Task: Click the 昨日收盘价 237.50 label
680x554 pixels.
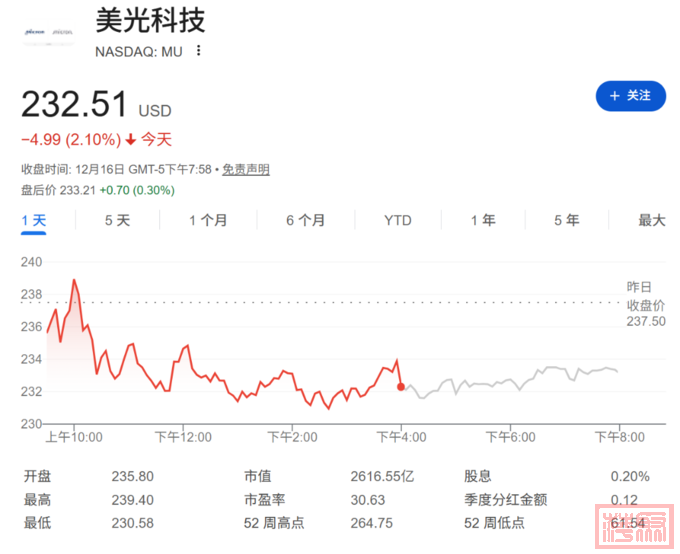Action: coord(646,304)
